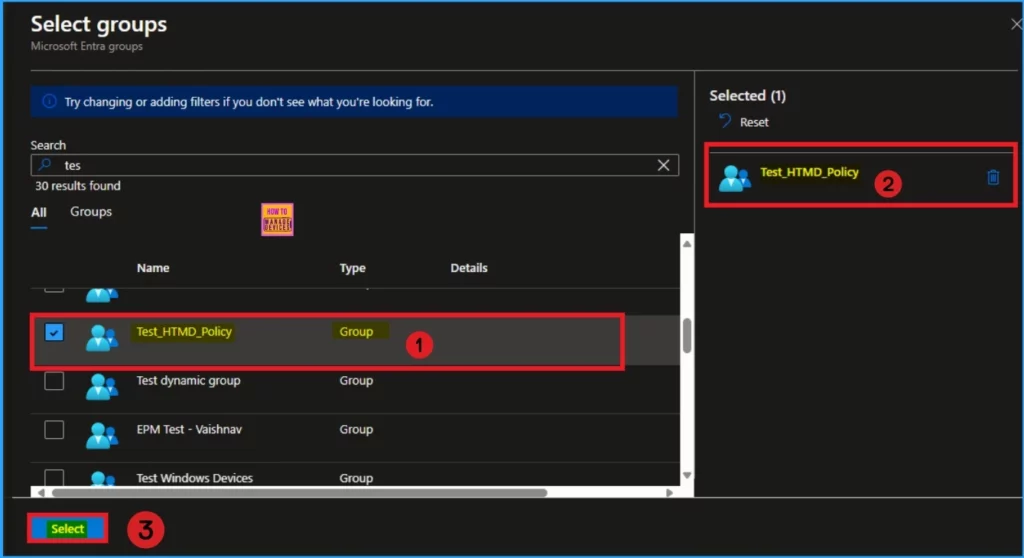Click the Details column header

pyautogui.click(x=469, y=268)
